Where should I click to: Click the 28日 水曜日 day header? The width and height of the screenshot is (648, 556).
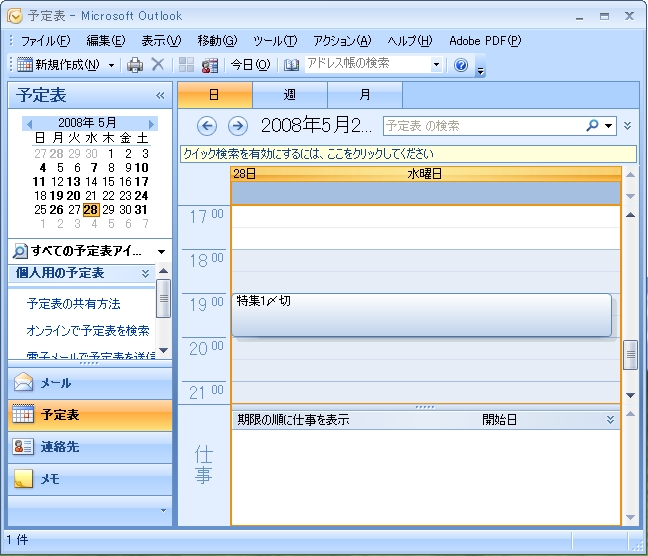click(426, 174)
